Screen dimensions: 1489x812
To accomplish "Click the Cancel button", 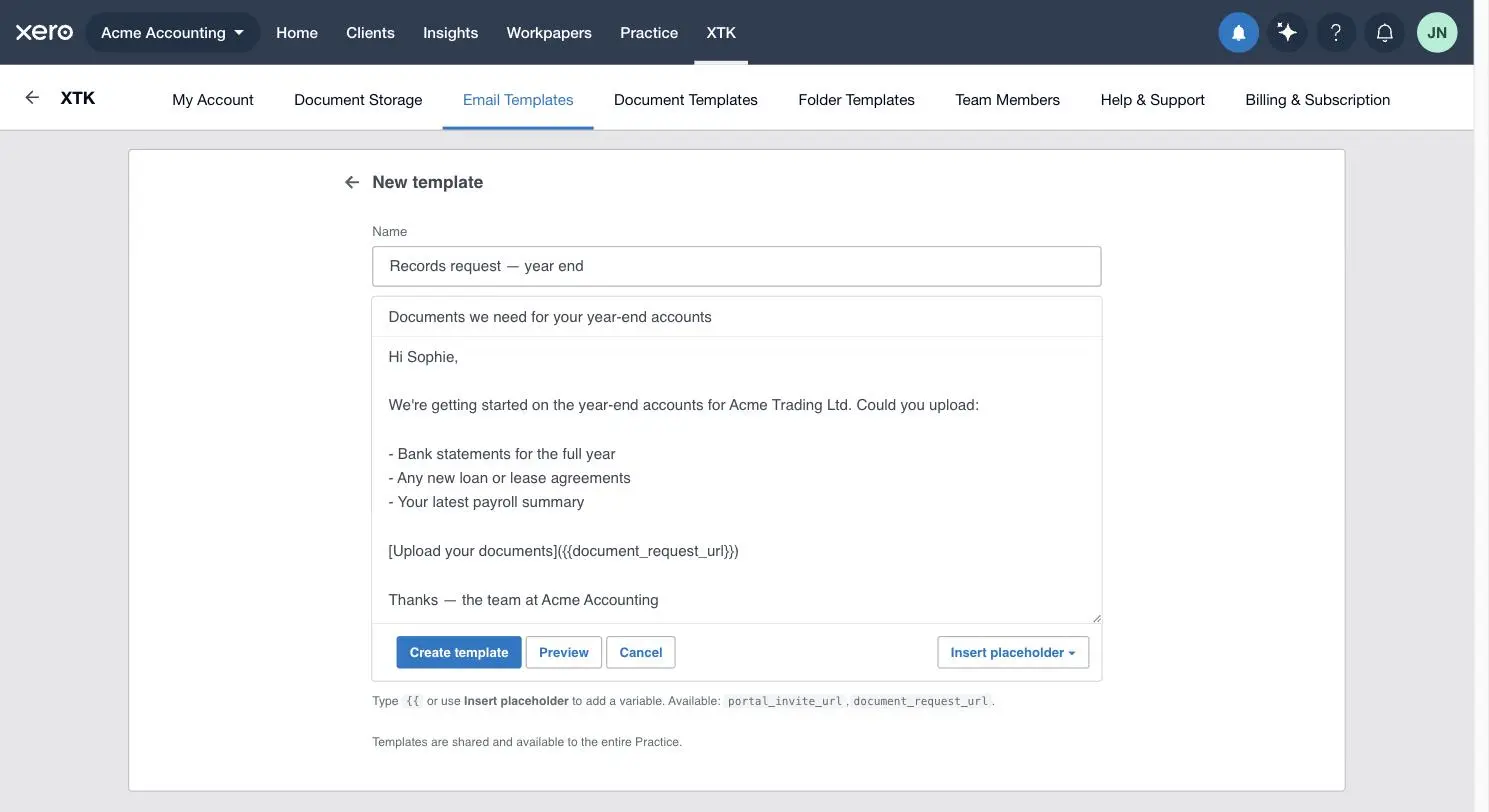I will [641, 652].
